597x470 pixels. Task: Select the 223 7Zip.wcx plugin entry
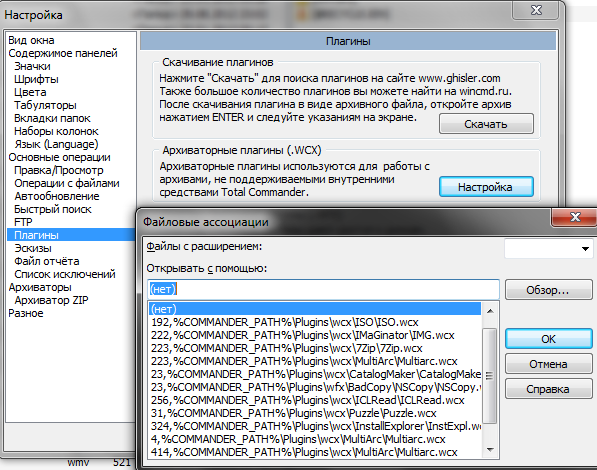click(x=315, y=348)
